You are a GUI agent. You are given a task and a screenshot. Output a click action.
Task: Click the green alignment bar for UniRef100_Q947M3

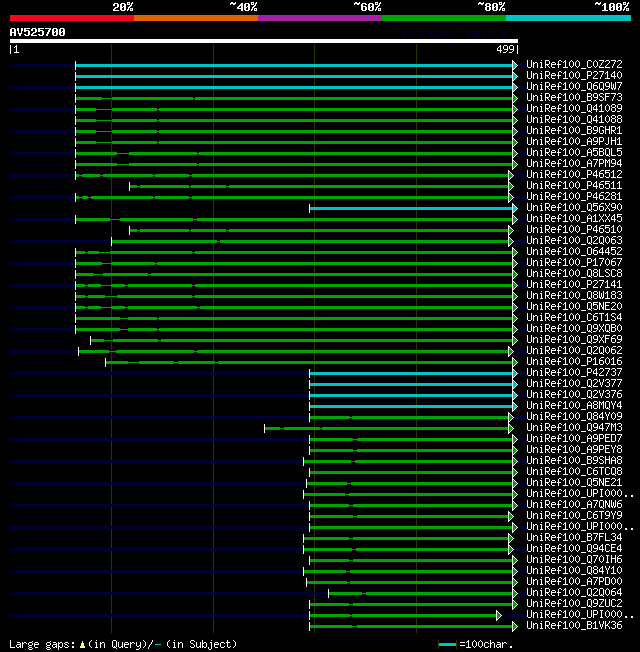[x=386, y=428]
